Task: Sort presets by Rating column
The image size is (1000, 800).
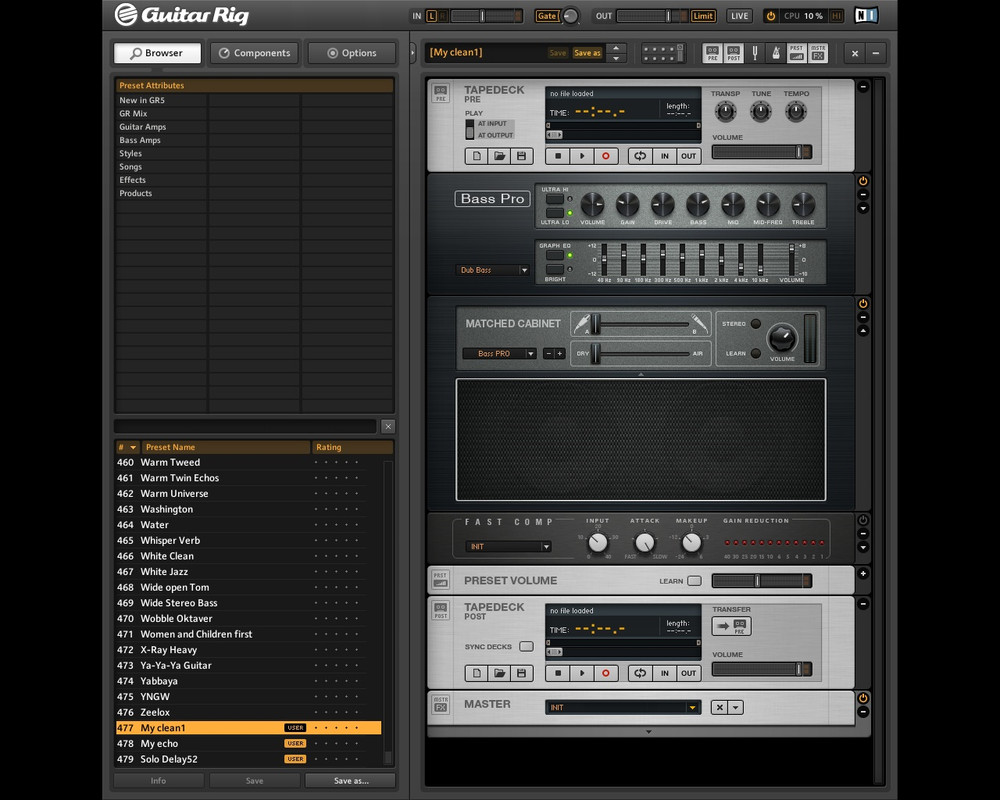Action: (x=352, y=447)
